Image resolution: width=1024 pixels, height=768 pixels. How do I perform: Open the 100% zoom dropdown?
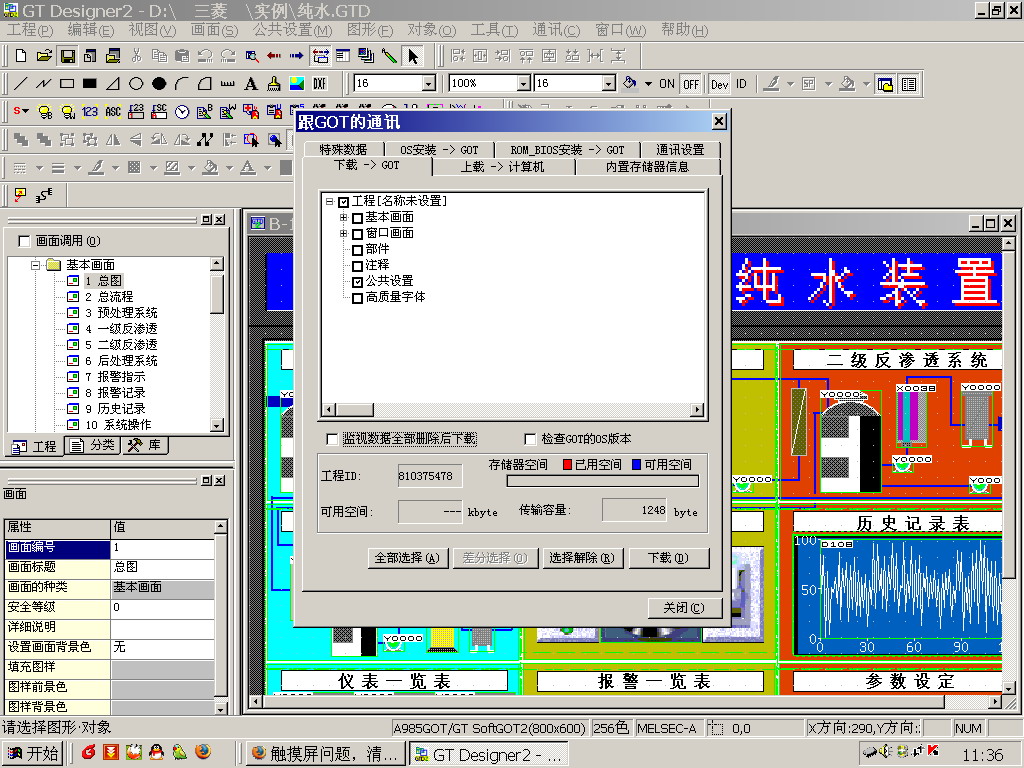pyautogui.click(x=522, y=84)
